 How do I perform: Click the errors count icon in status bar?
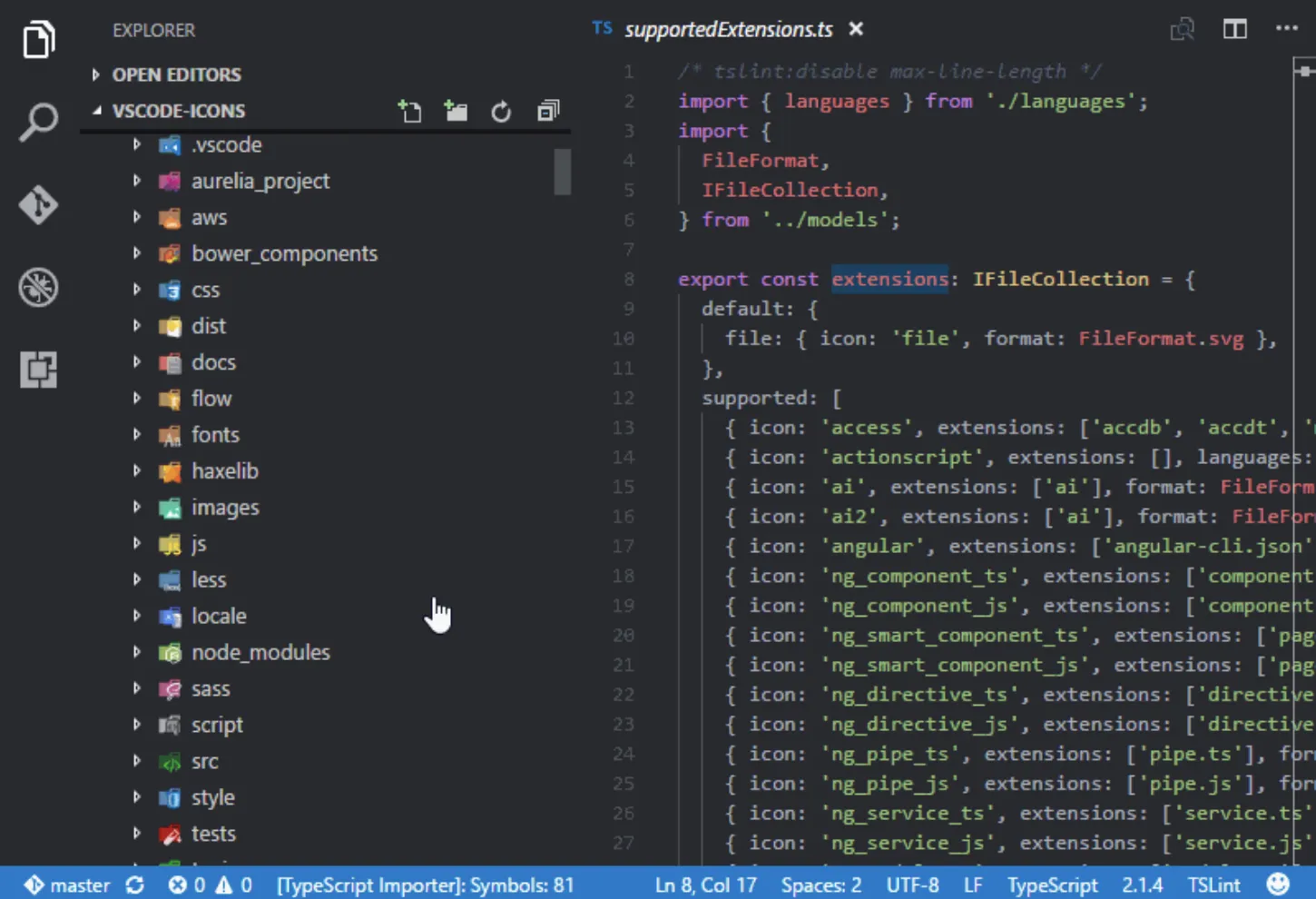tap(177, 884)
